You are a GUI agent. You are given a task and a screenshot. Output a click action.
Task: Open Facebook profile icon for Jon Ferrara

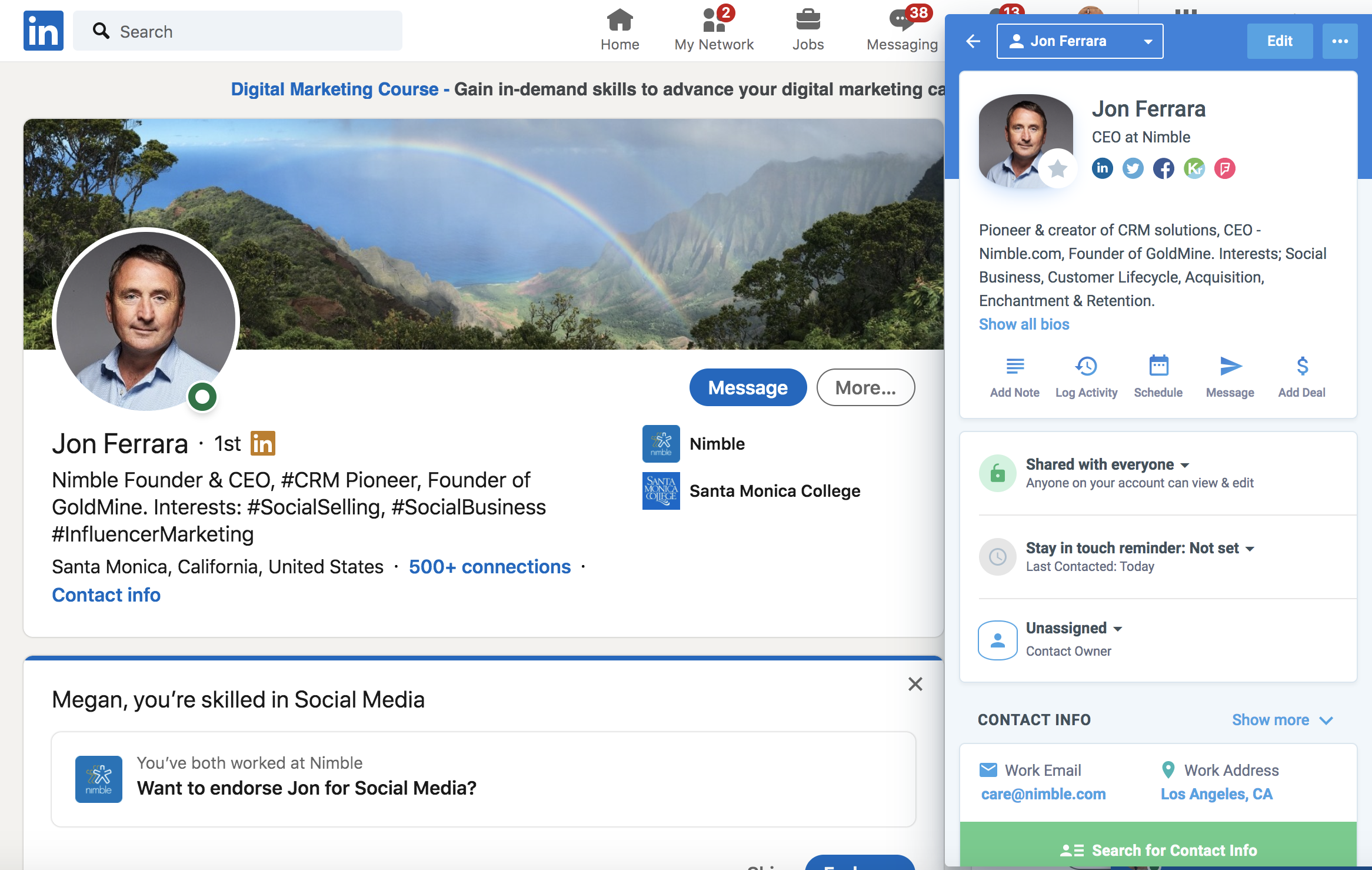click(x=1163, y=169)
